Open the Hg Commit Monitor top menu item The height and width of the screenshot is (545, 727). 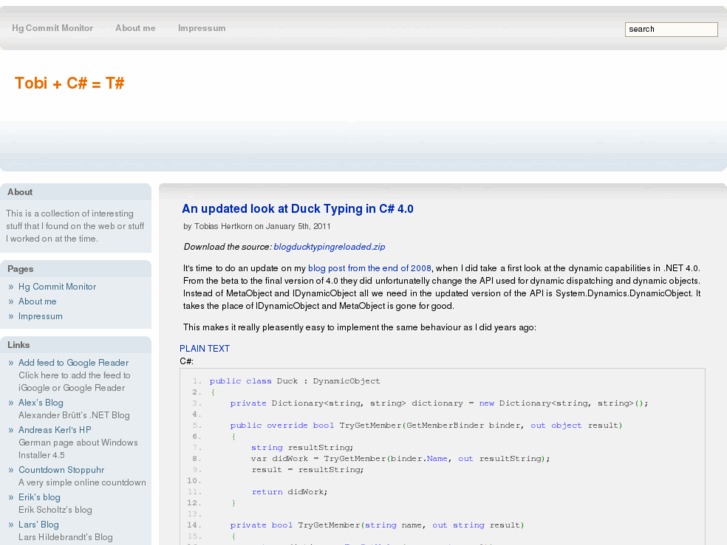pyautogui.click(x=52, y=28)
